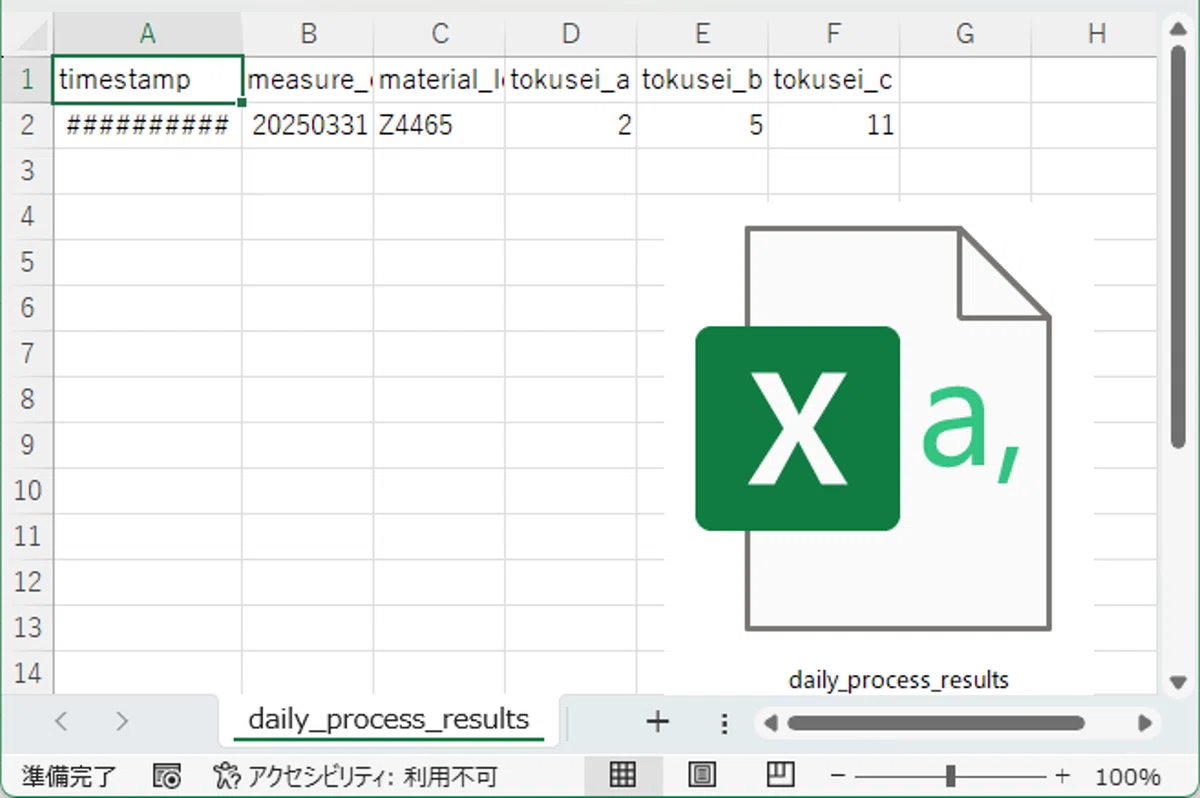Select row 14 header
This screenshot has width=1200, height=798.
[x=28, y=674]
